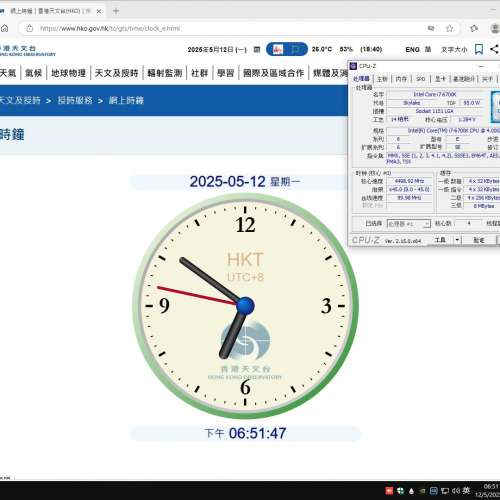500x500 pixels.
Task: Click the 26.0°C temperature reading
Action: [x=322, y=49]
